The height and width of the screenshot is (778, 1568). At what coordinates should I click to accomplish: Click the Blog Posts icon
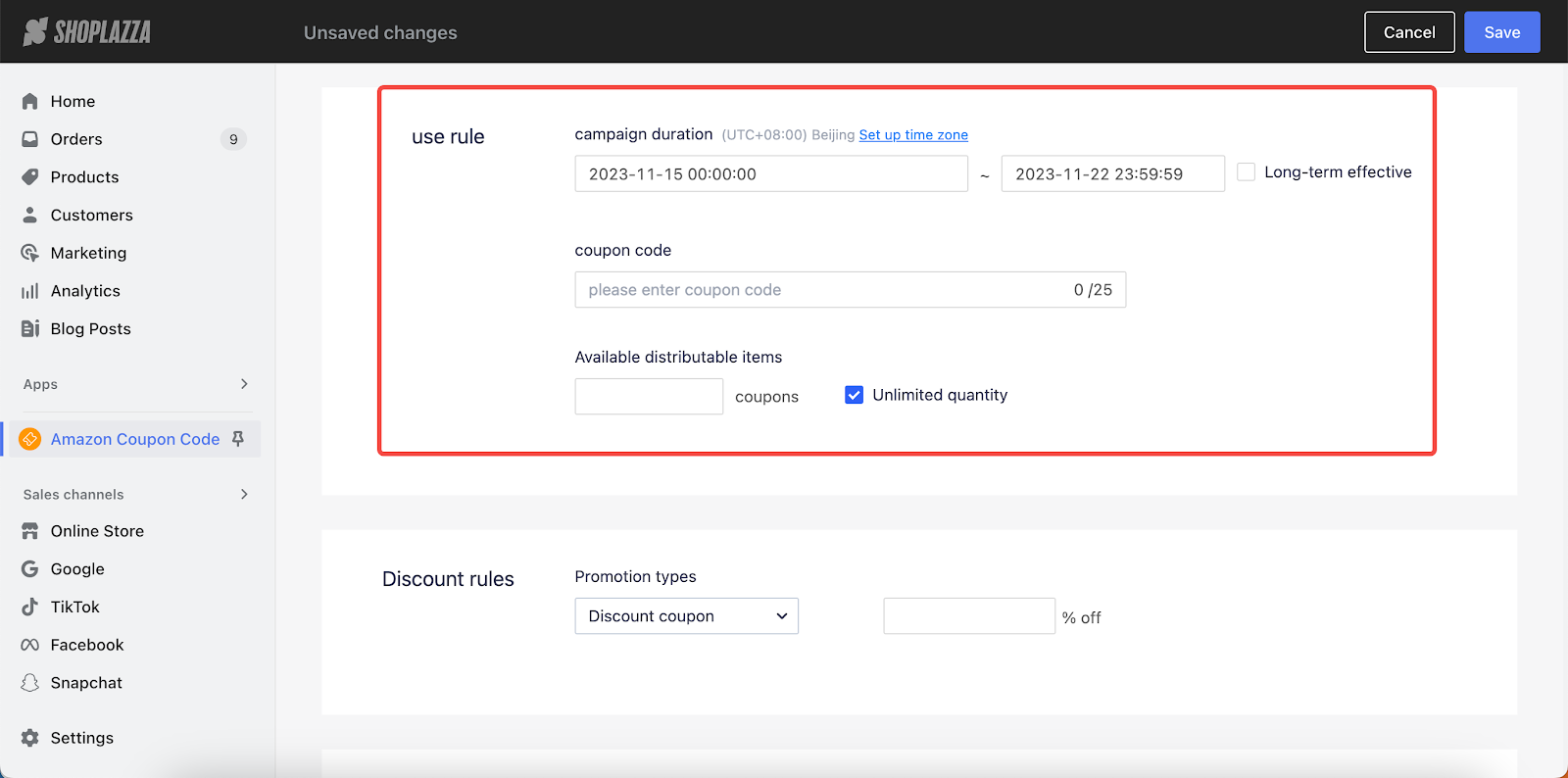30,328
